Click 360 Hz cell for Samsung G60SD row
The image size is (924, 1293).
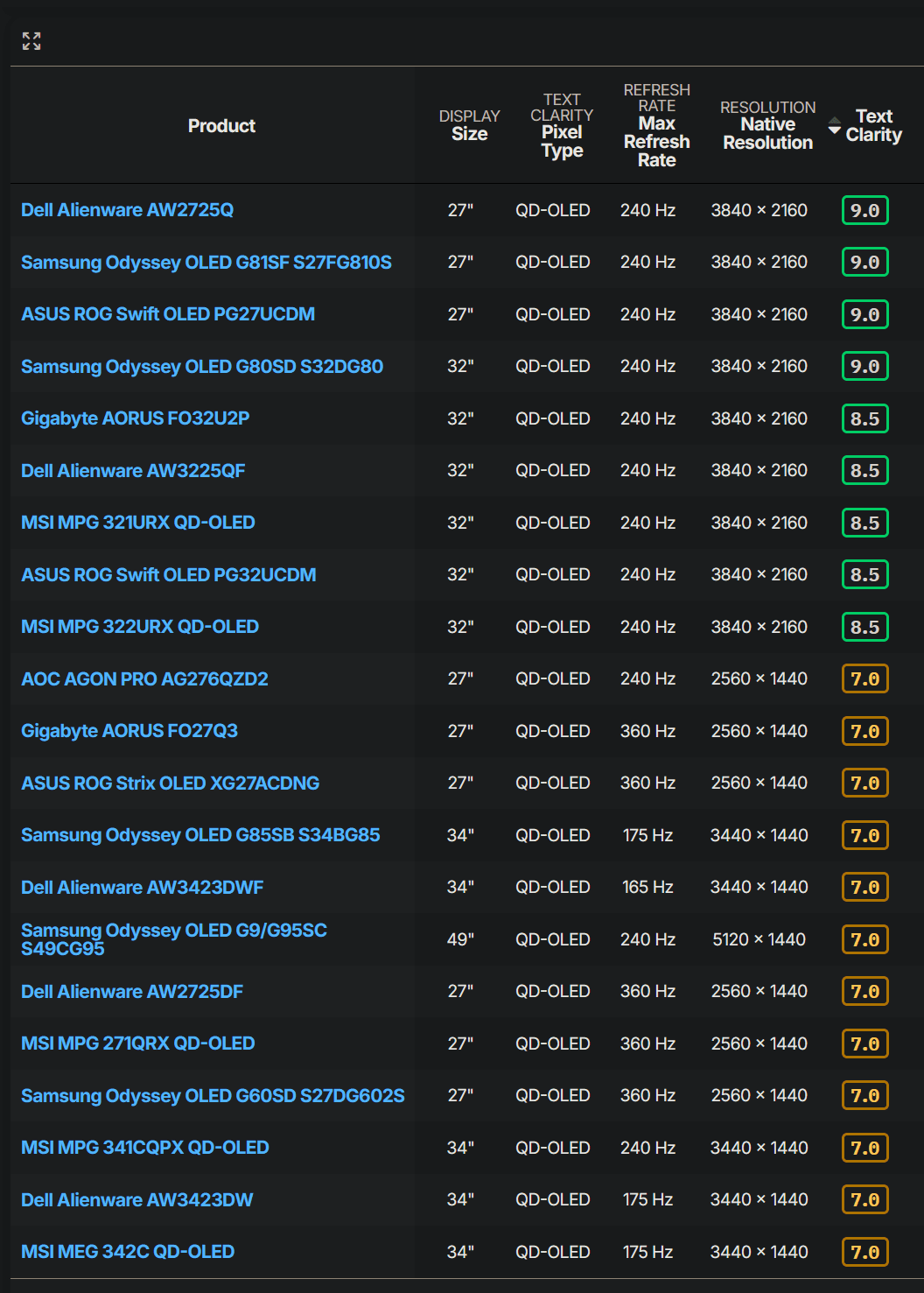(x=648, y=1096)
